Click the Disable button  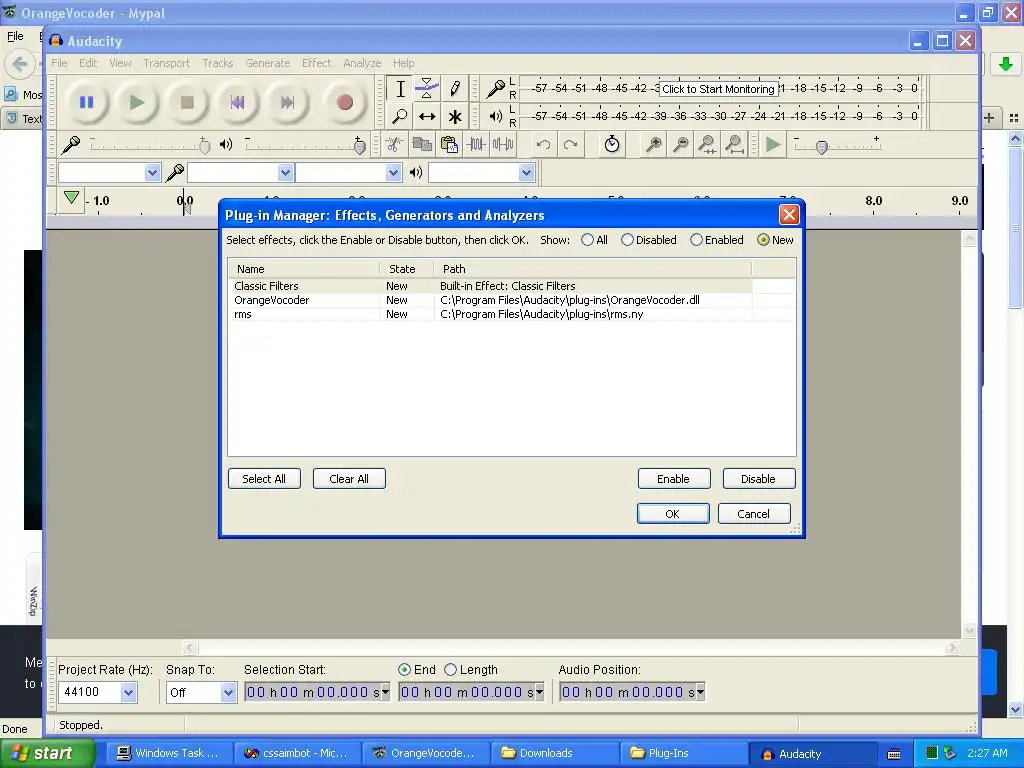point(758,479)
